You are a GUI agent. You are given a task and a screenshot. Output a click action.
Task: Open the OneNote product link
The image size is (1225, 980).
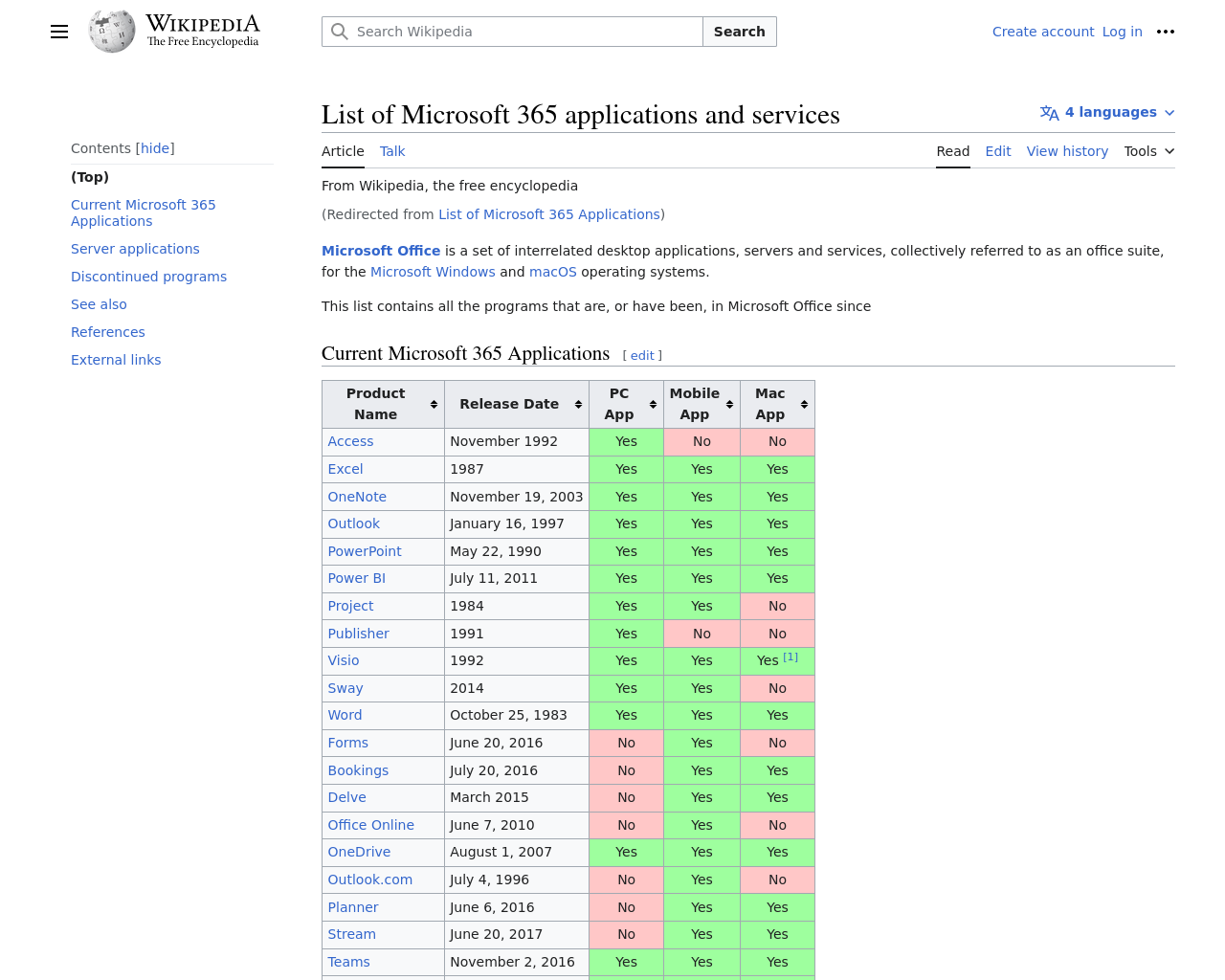(x=357, y=497)
